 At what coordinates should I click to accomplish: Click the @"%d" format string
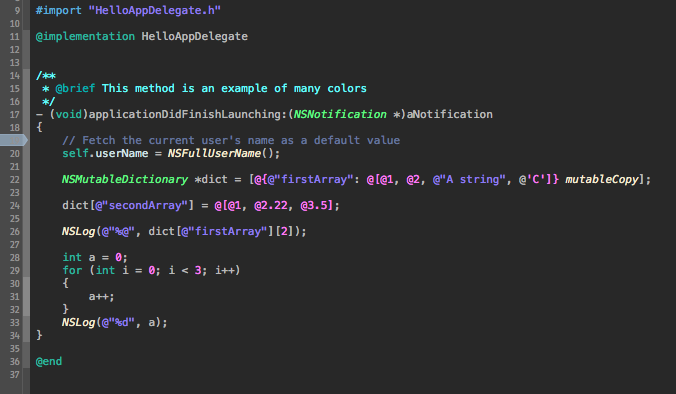point(118,322)
